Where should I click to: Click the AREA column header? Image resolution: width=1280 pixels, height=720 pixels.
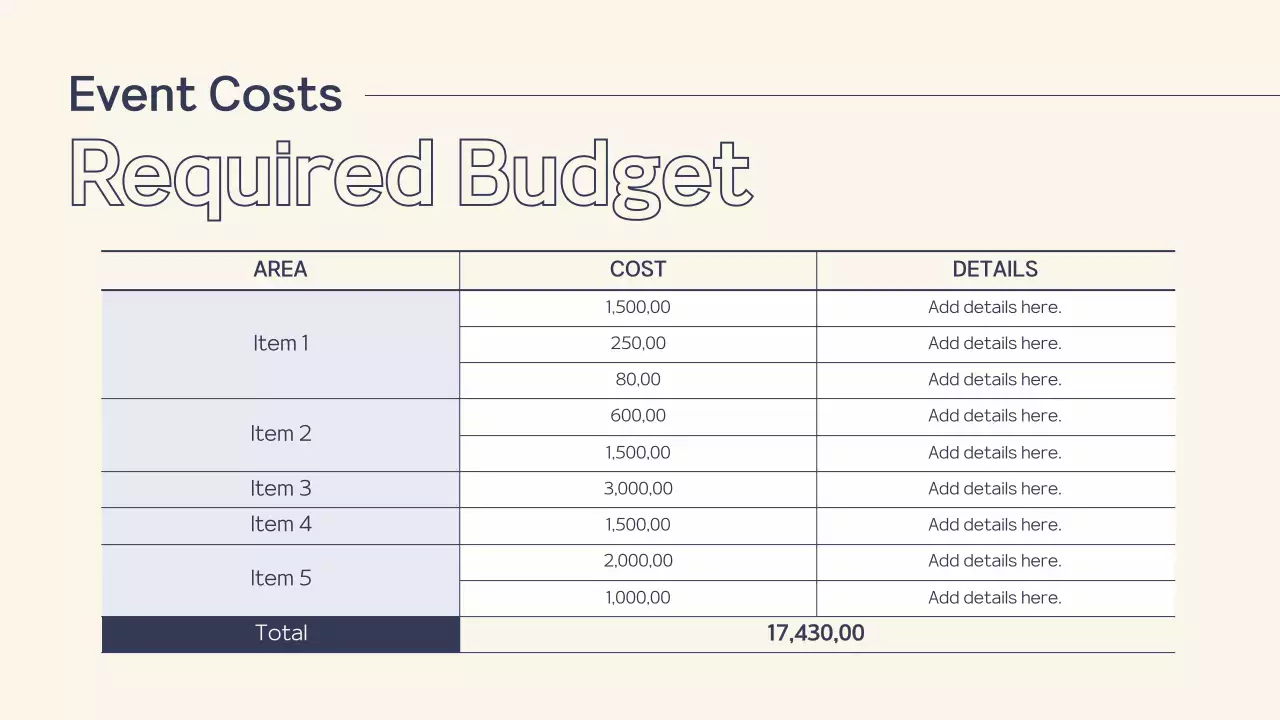[280, 269]
